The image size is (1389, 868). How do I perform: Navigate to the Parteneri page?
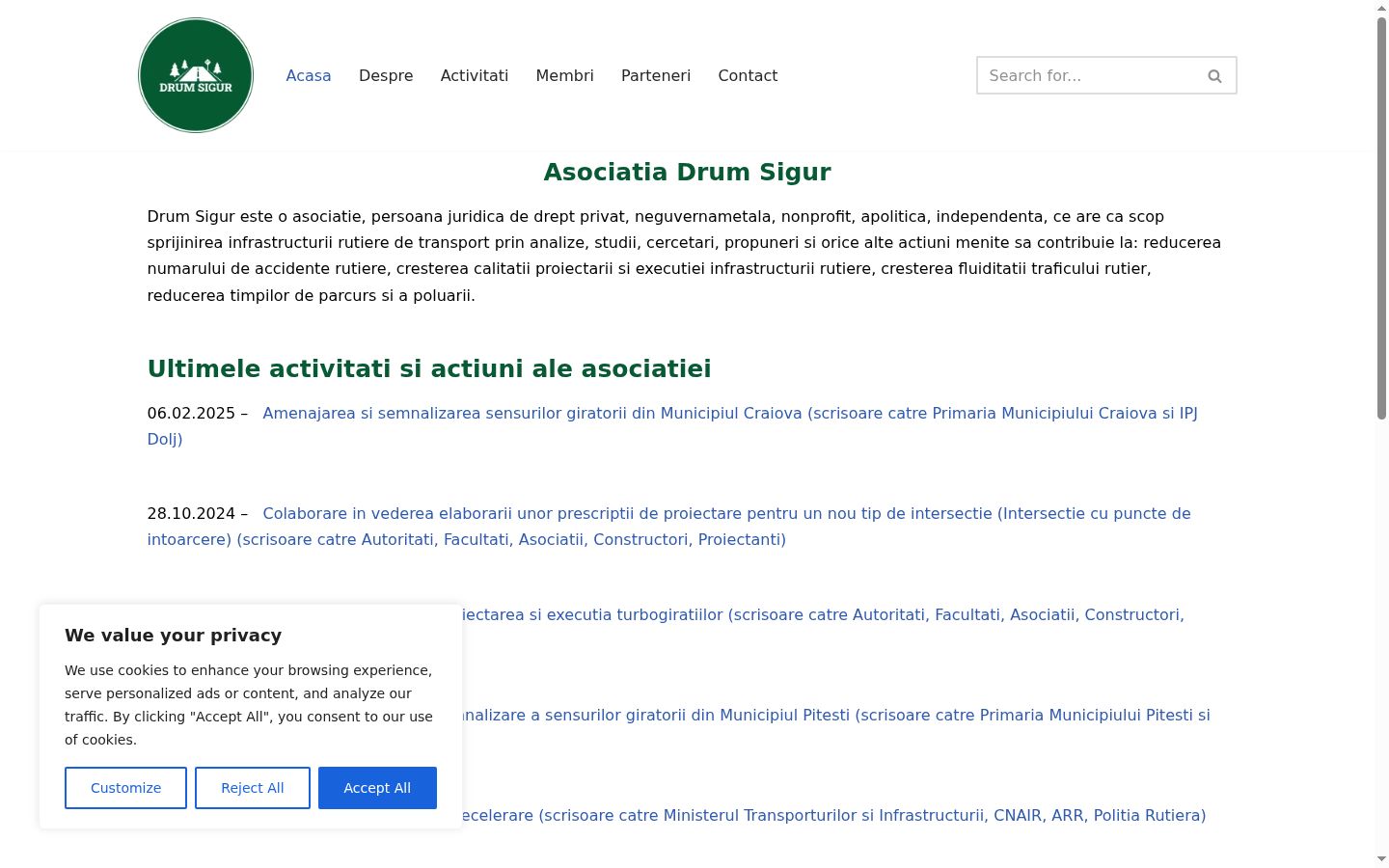pos(656,75)
